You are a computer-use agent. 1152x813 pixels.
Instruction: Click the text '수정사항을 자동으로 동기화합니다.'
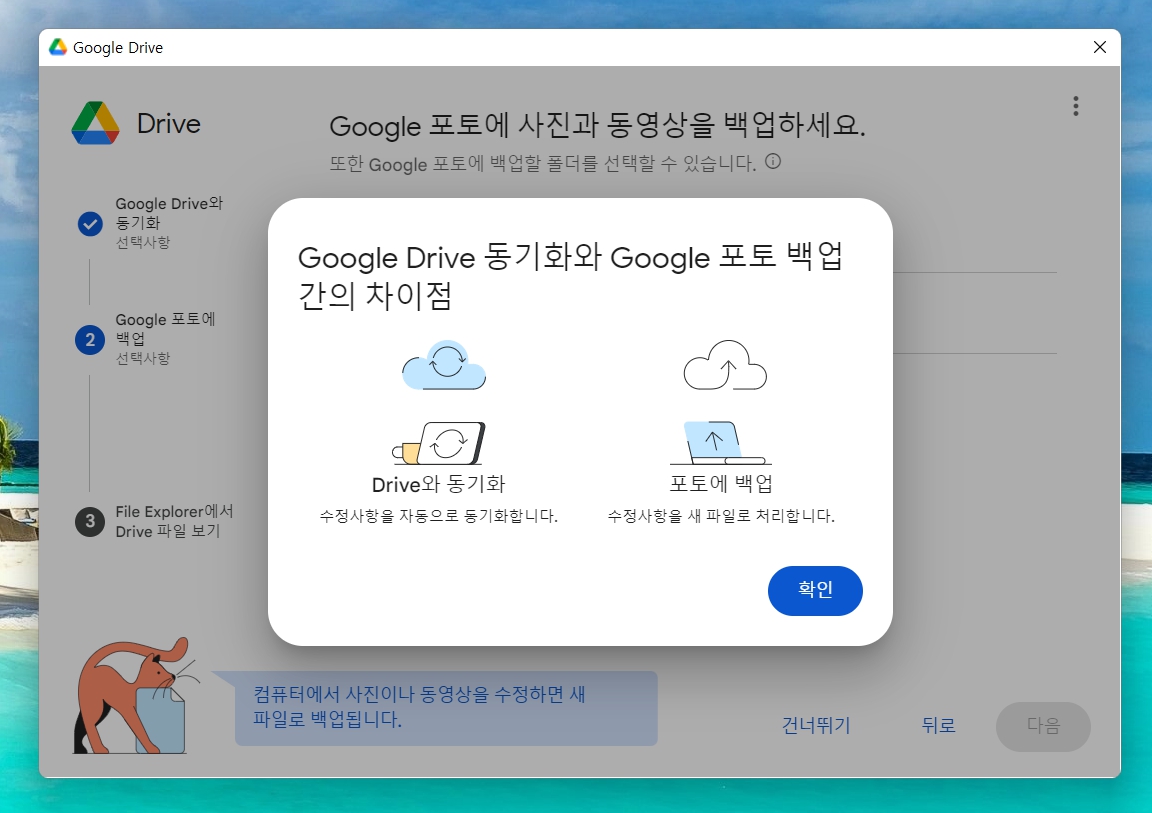(439, 516)
